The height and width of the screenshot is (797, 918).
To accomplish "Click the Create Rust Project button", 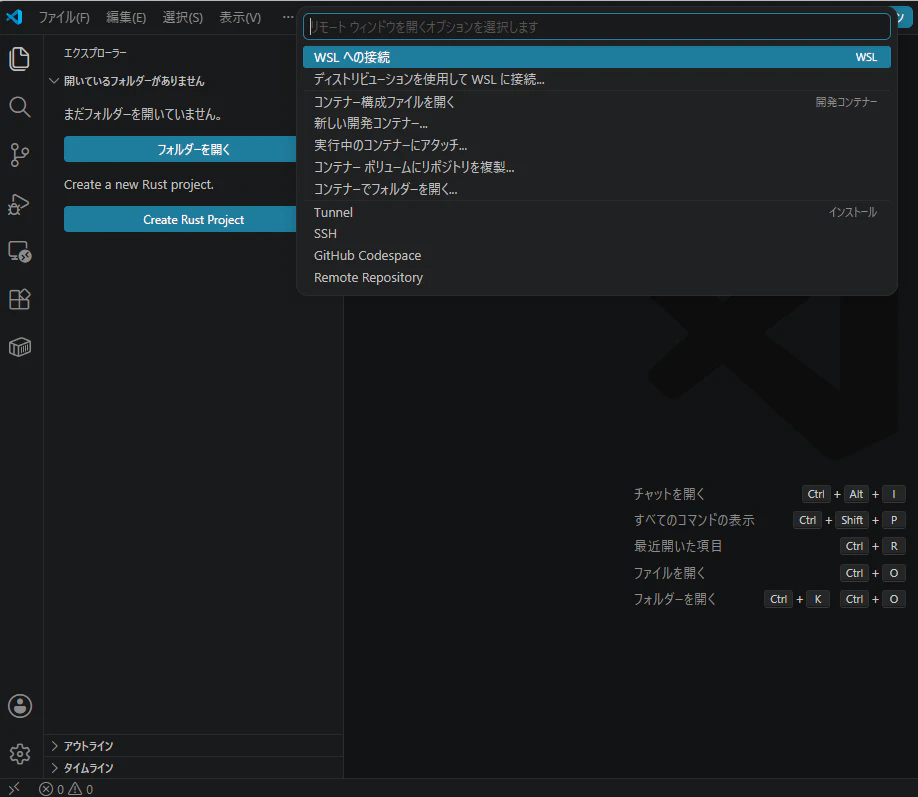I will [x=180, y=220].
